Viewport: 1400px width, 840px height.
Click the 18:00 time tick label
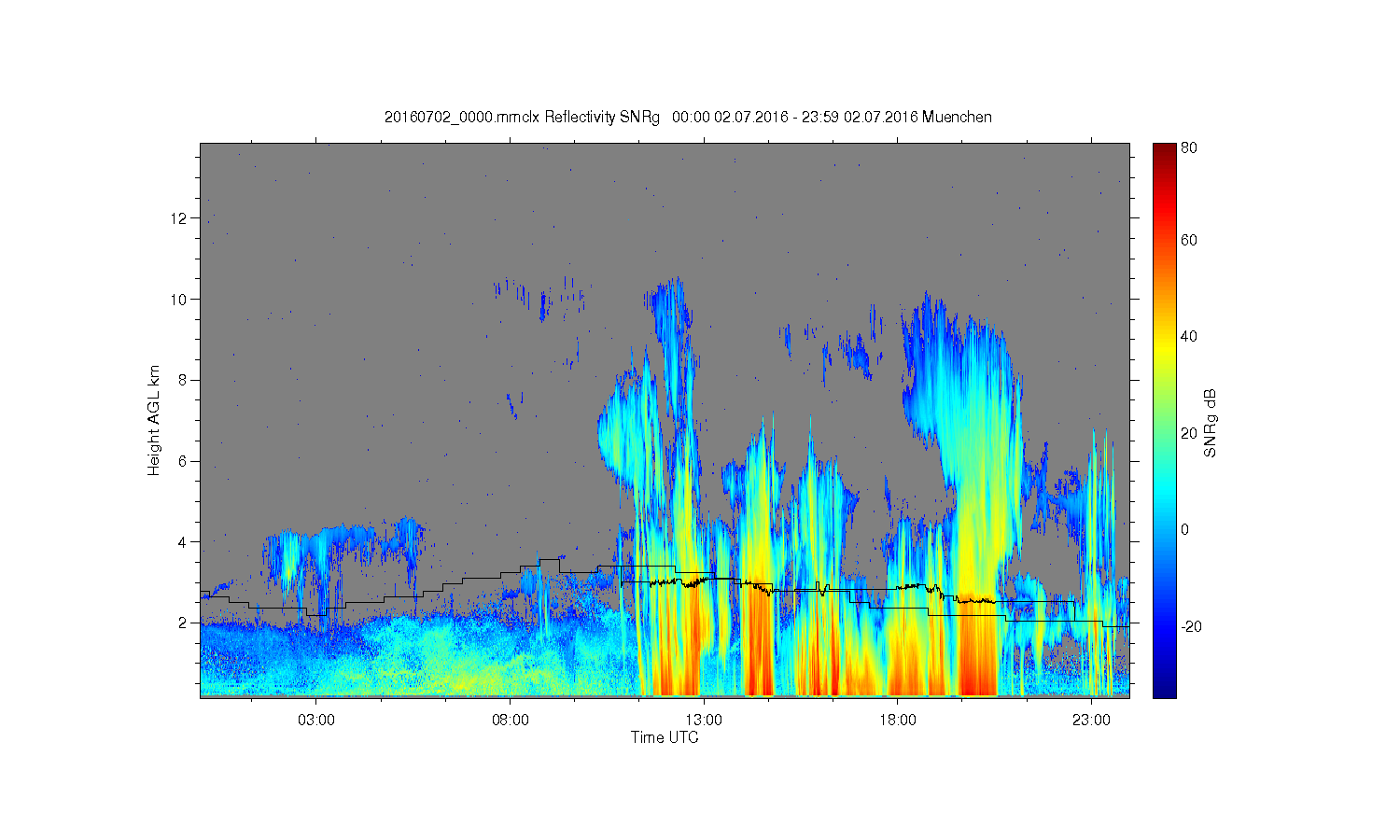click(x=898, y=721)
